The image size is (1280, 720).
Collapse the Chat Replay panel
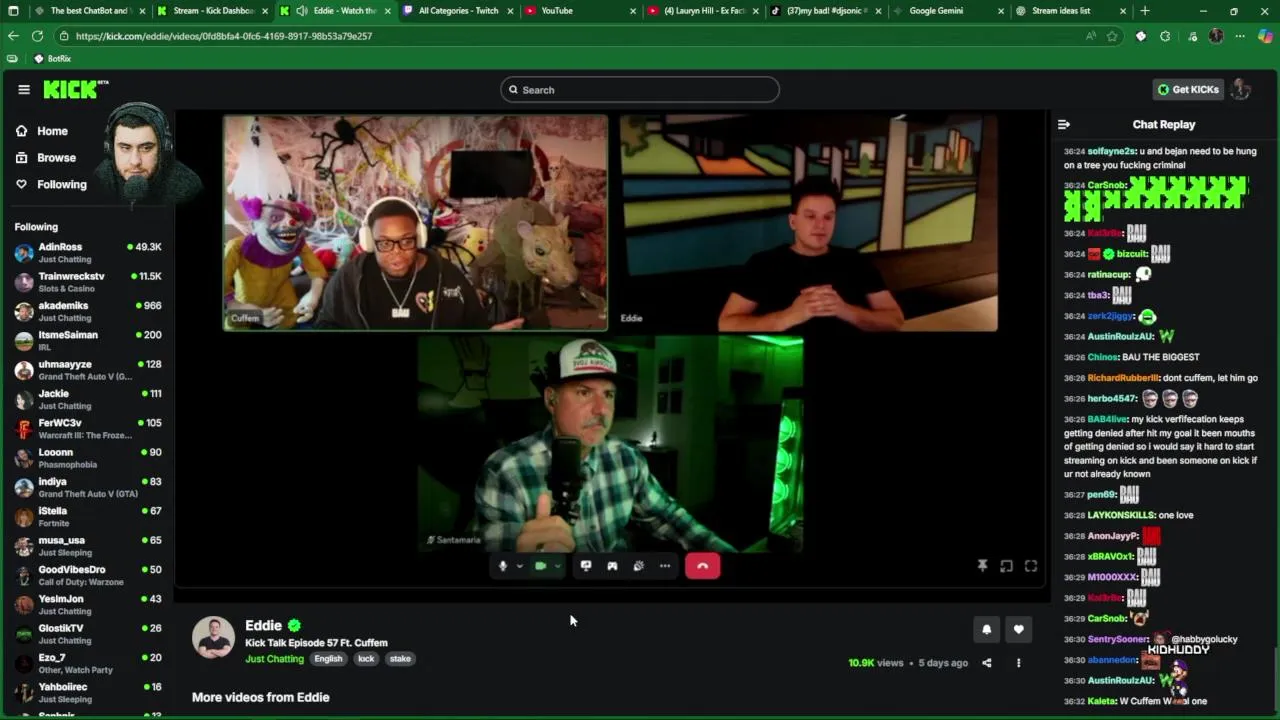click(x=1064, y=125)
